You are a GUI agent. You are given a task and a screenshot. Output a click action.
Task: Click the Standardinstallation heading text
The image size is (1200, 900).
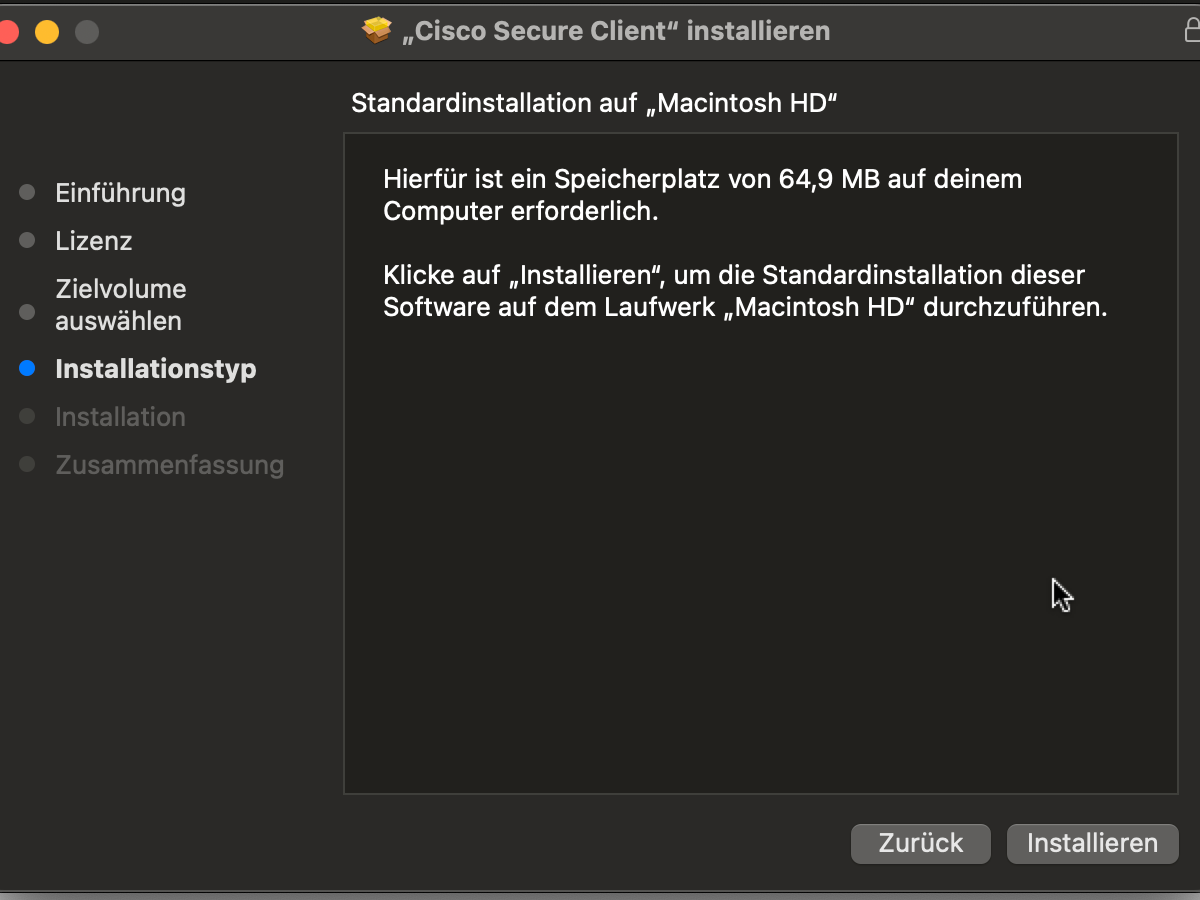click(594, 103)
